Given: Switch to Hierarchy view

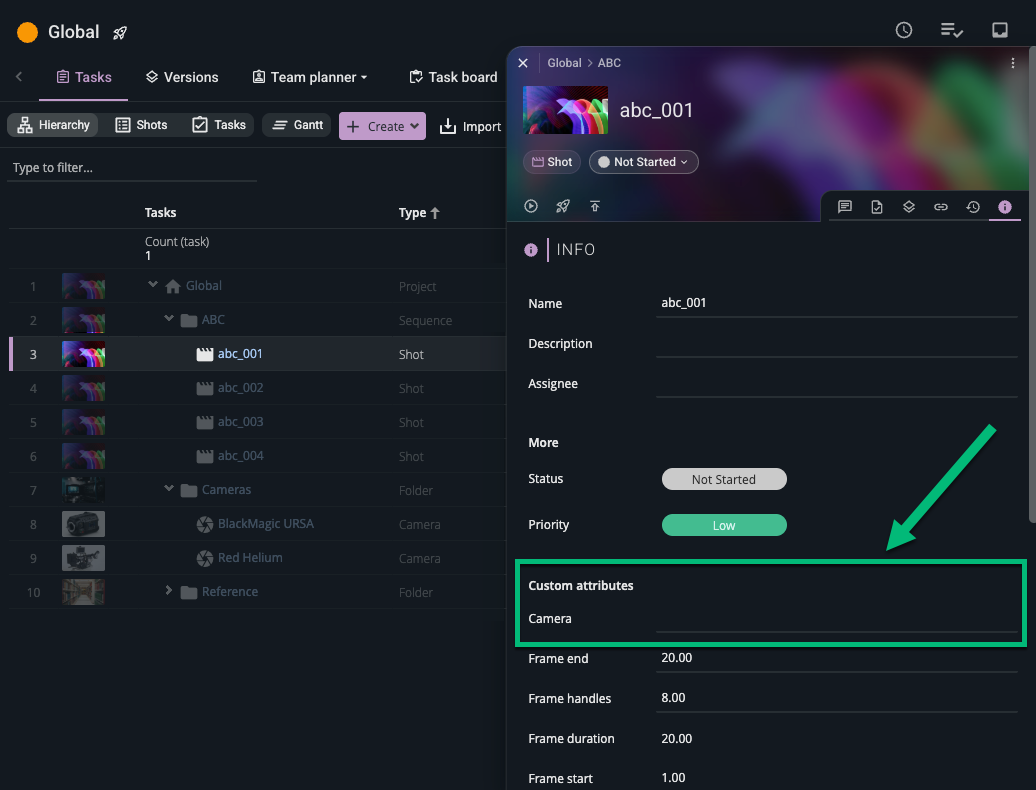Looking at the screenshot, I should click(54, 125).
